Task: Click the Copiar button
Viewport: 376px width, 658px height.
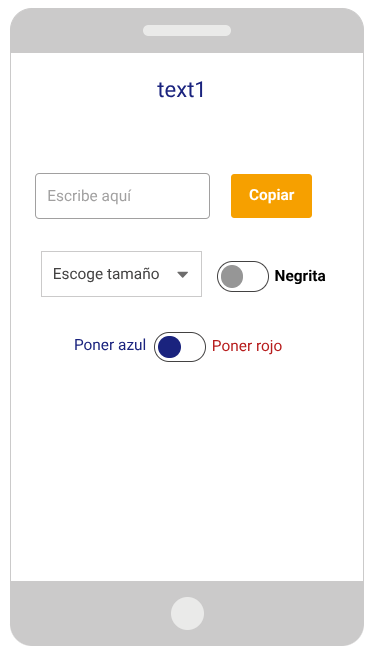Action: tap(272, 196)
